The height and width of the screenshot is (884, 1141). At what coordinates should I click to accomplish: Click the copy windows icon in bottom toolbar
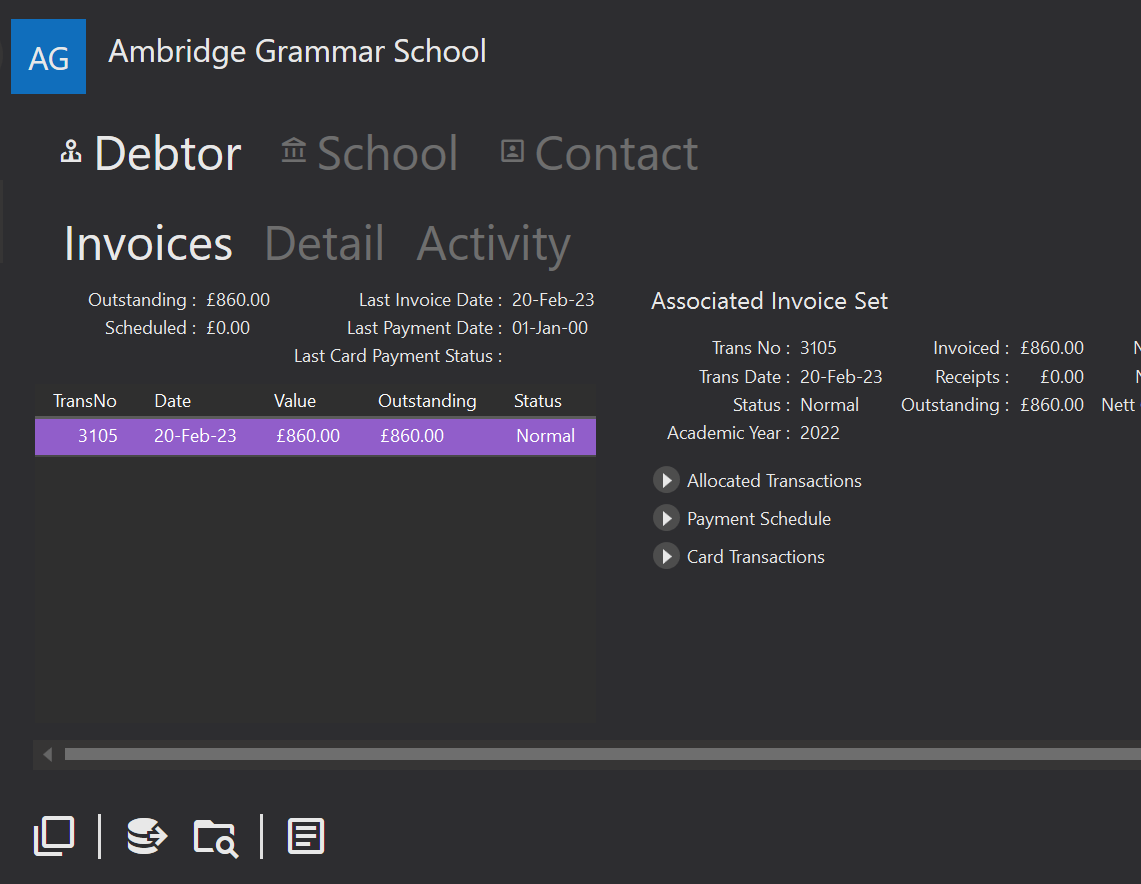tap(55, 836)
